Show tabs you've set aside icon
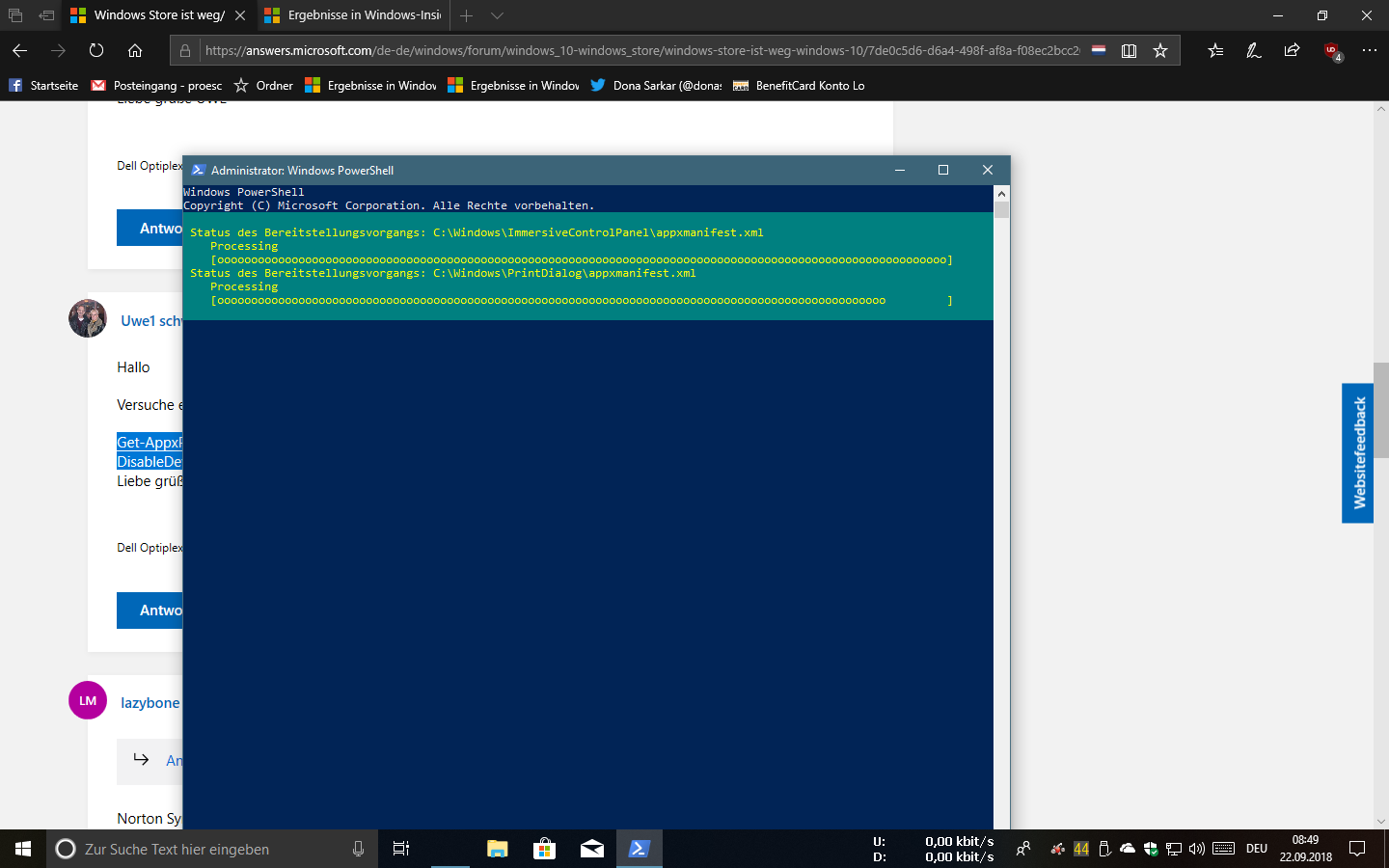 15,15
